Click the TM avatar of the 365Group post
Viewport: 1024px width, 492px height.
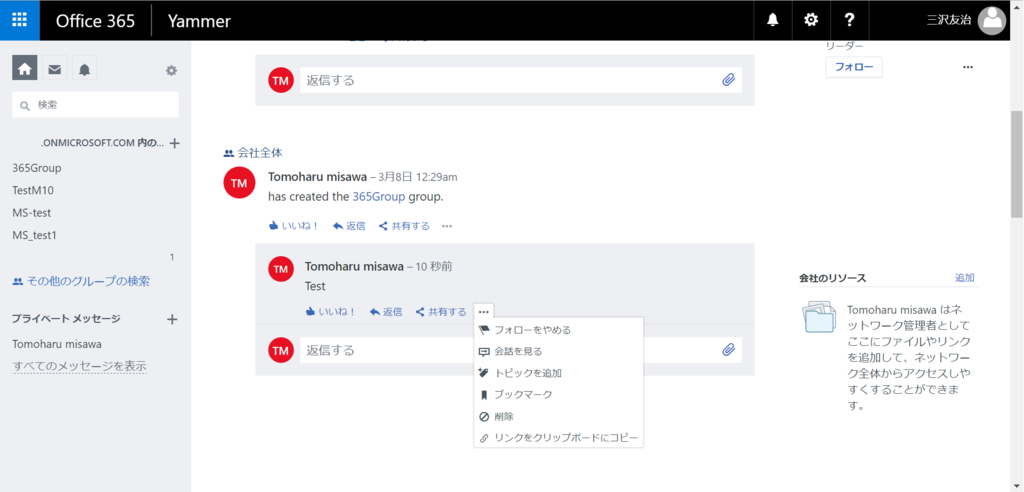239,183
